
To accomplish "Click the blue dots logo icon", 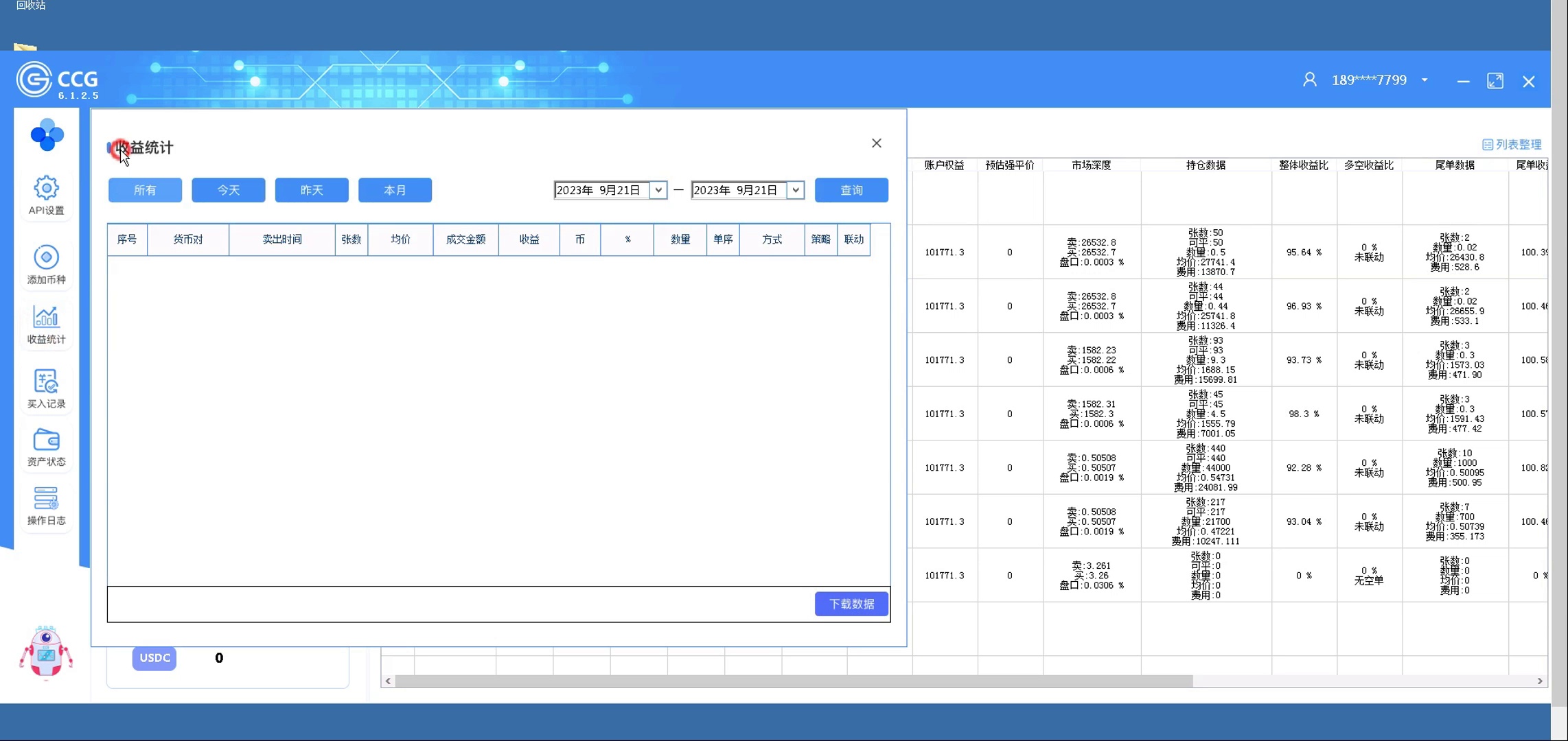I will 47,134.
